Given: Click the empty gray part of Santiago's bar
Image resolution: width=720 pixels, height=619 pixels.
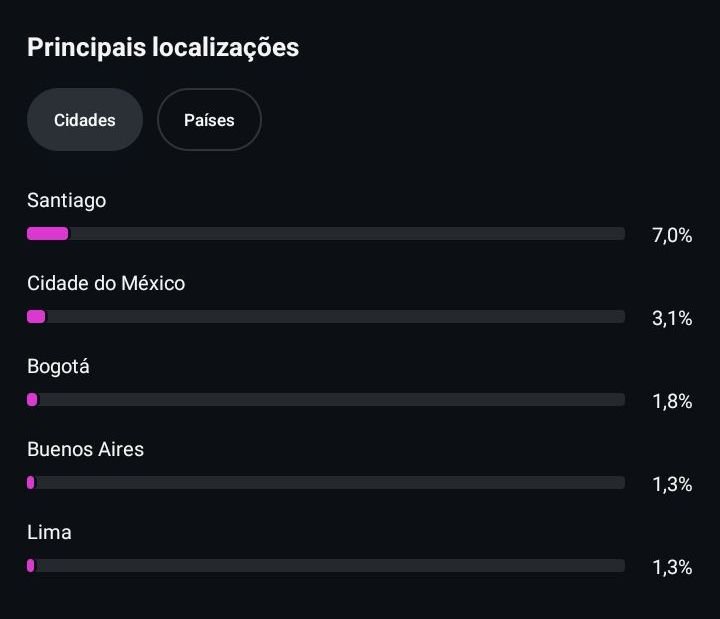Looking at the screenshot, I should tap(346, 234).
